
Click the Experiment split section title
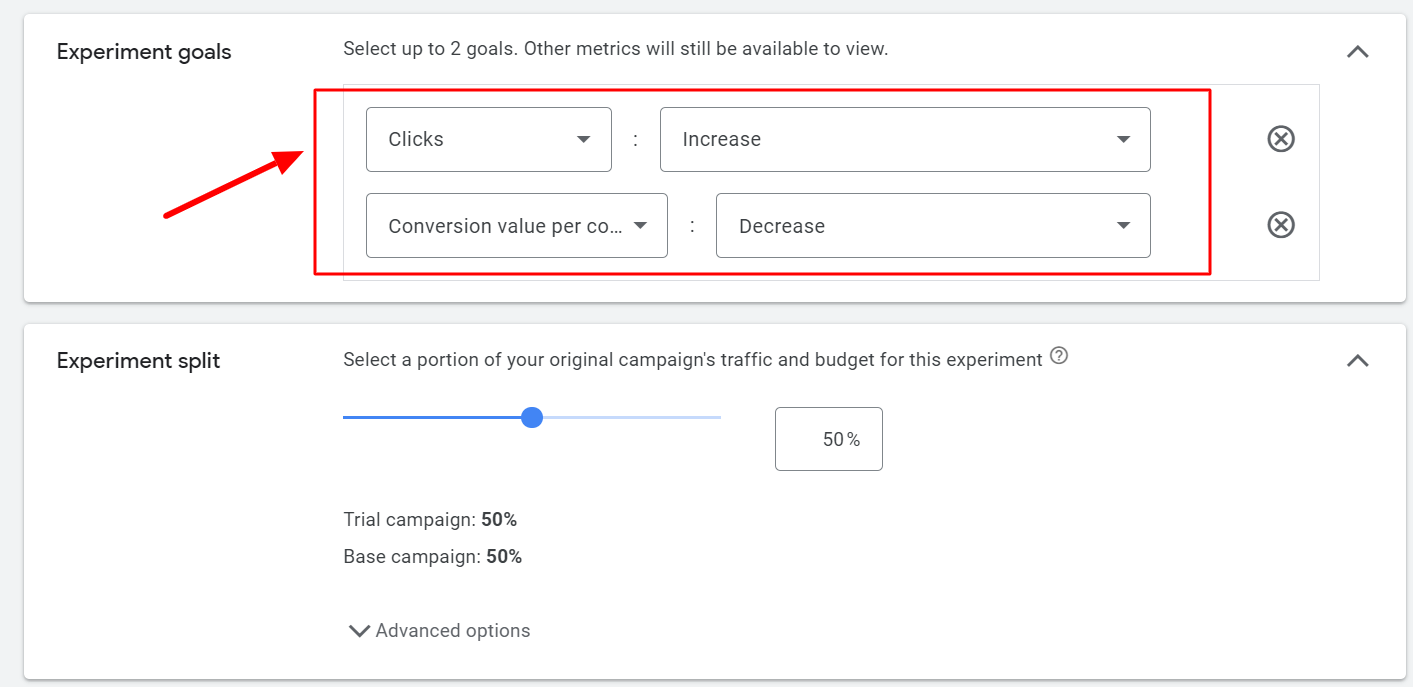click(138, 361)
